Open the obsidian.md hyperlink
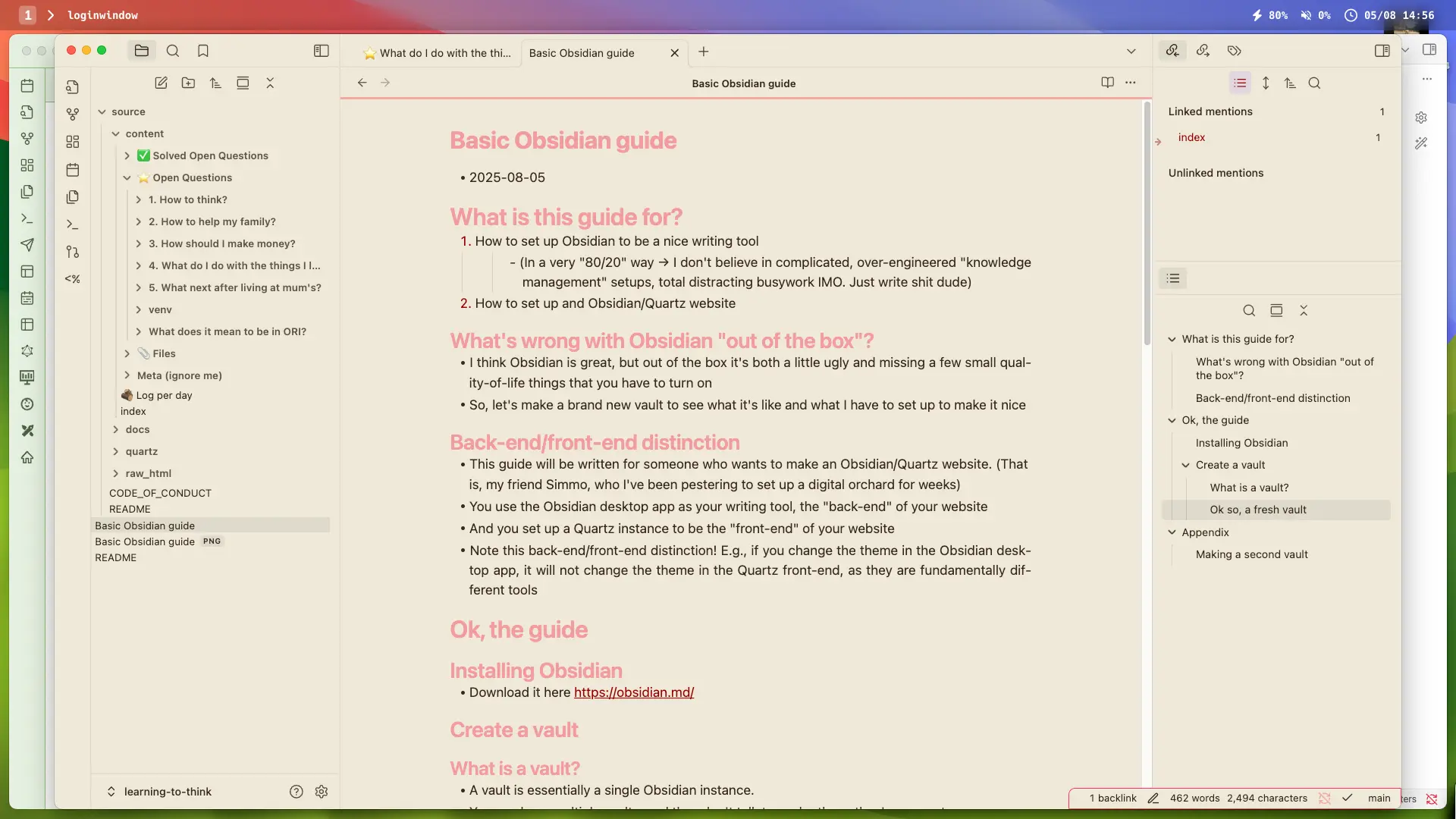 coord(633,692)
